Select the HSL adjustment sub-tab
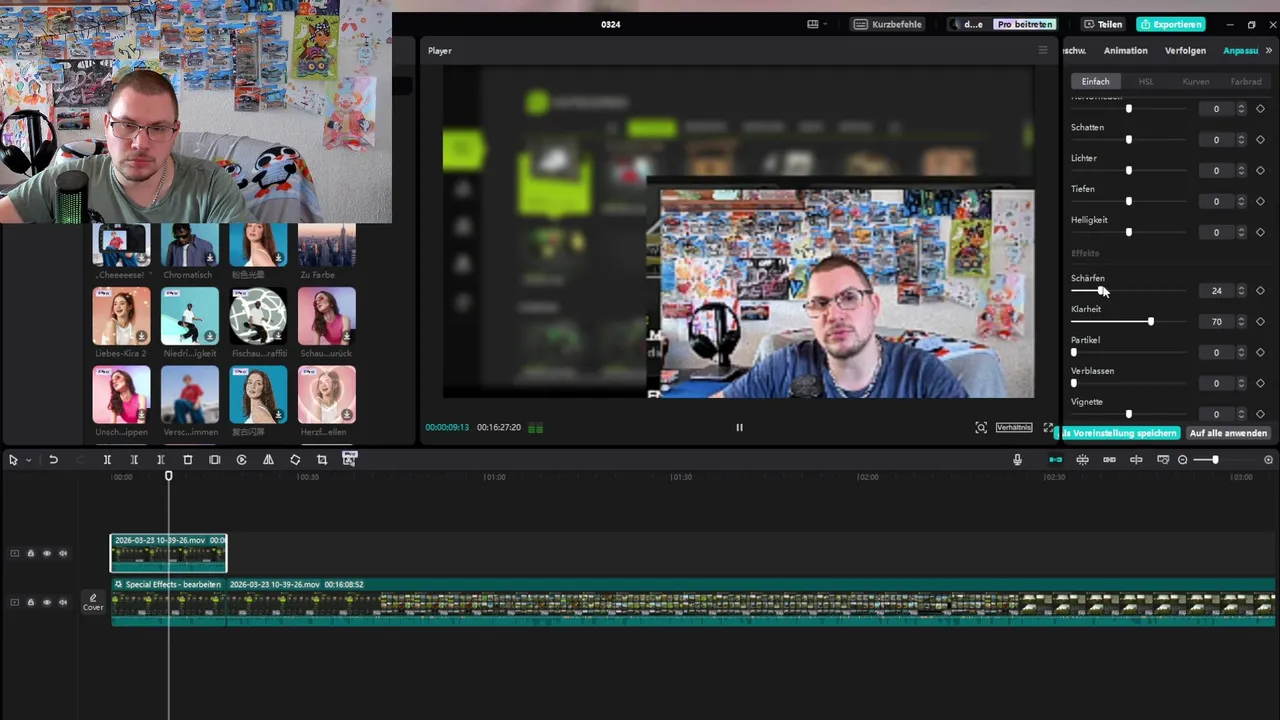This screenshot has width=1280, height=720. point(1146,81)
